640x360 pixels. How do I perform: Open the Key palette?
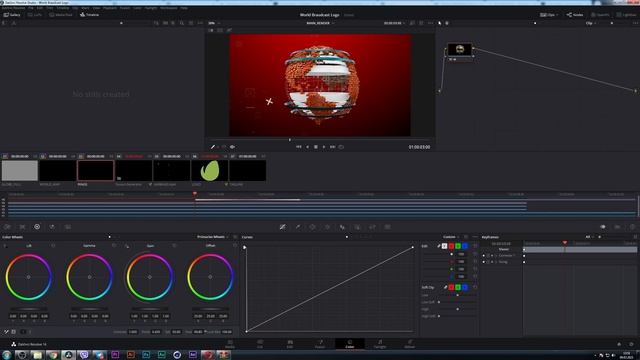coord(357,227)
